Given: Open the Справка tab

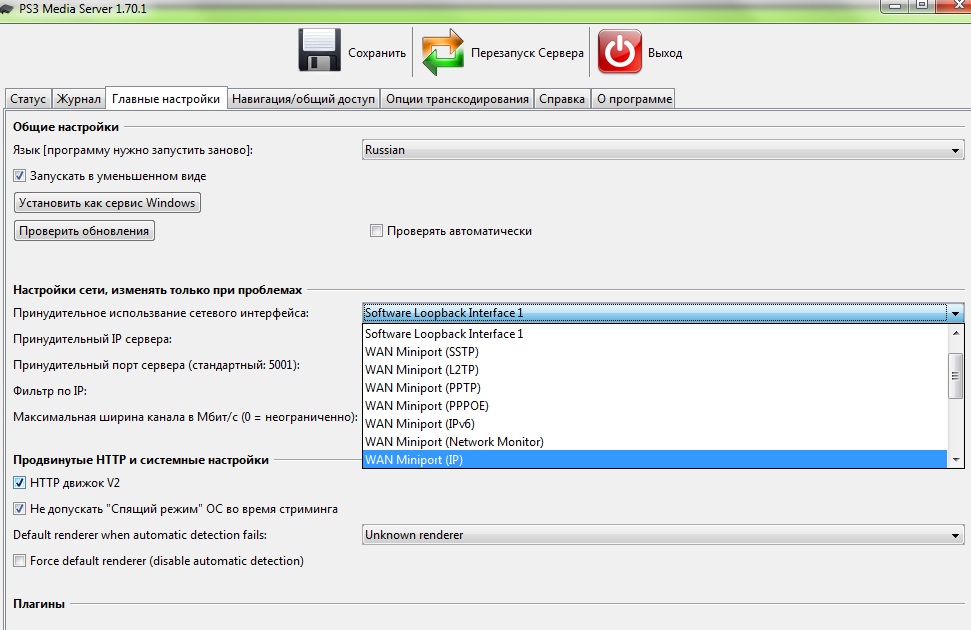Looking at the screenshot, I should tap(562, 99).
